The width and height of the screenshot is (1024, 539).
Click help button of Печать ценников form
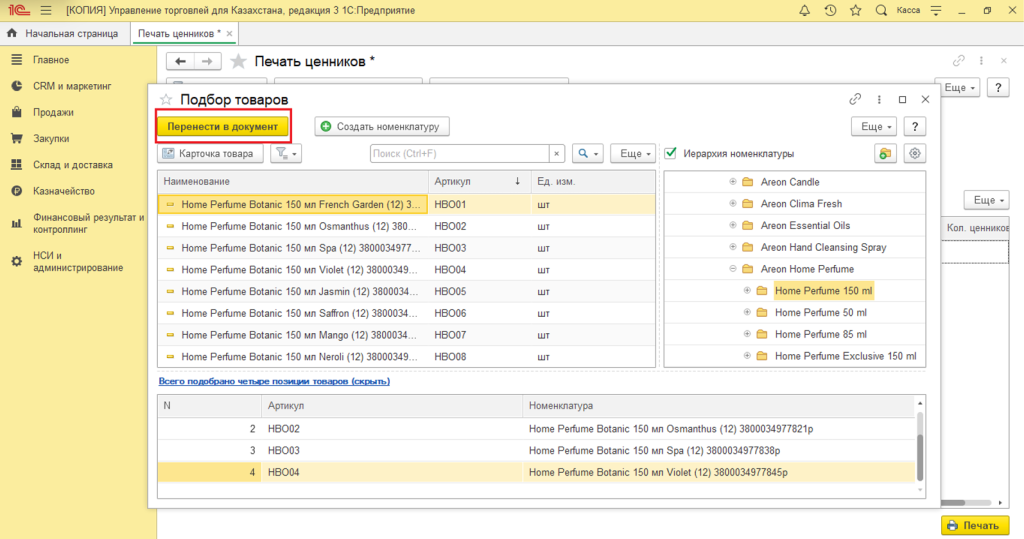998,88
